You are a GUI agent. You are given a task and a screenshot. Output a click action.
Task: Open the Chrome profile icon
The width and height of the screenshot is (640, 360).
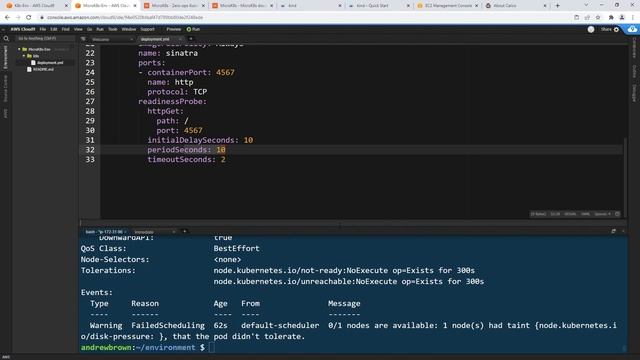622,18
